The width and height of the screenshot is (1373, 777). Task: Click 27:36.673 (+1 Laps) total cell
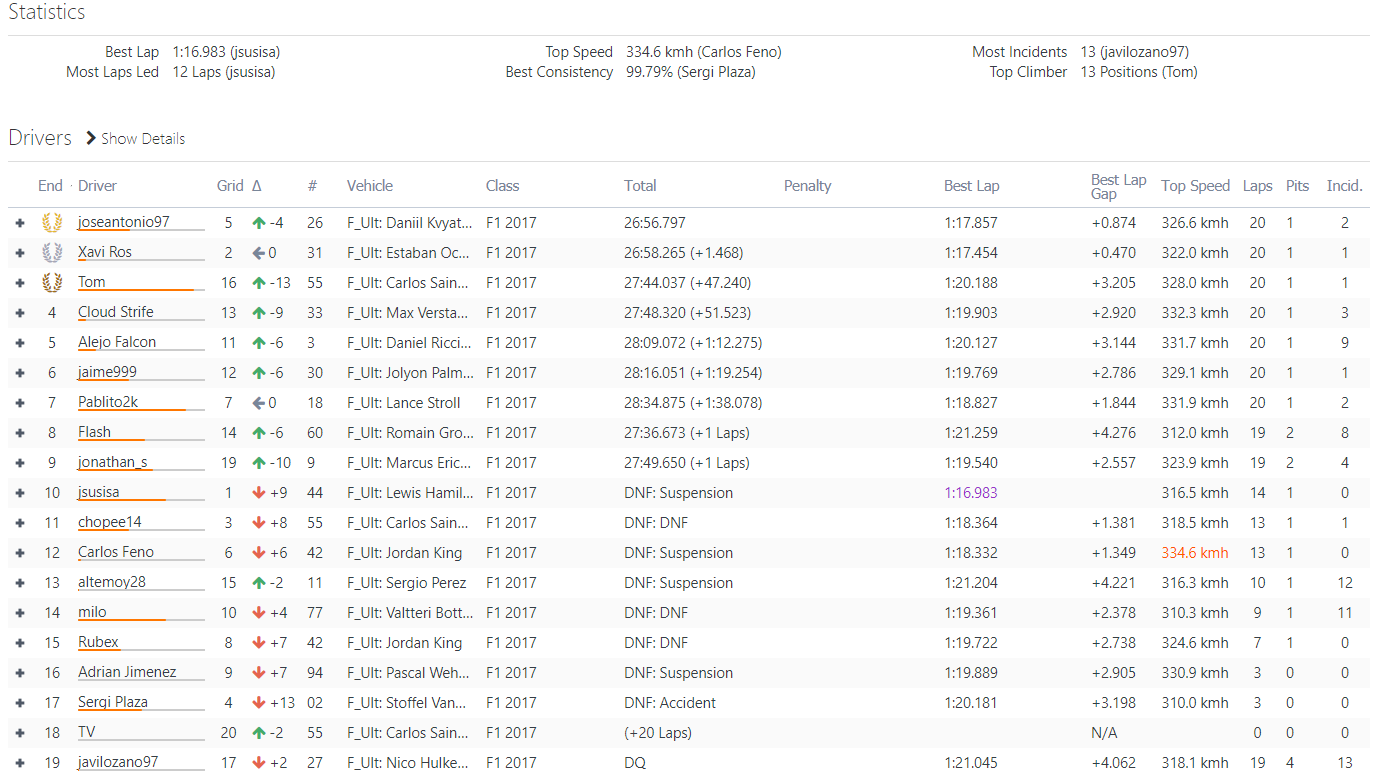point(687,433)
